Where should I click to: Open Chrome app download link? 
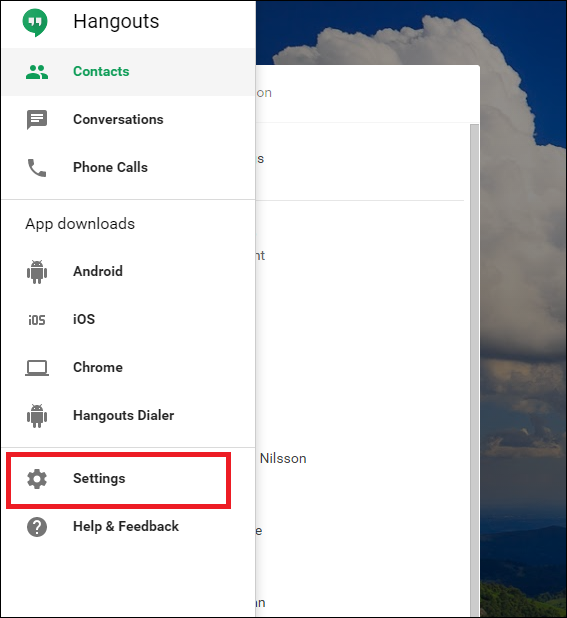[128, 368]
